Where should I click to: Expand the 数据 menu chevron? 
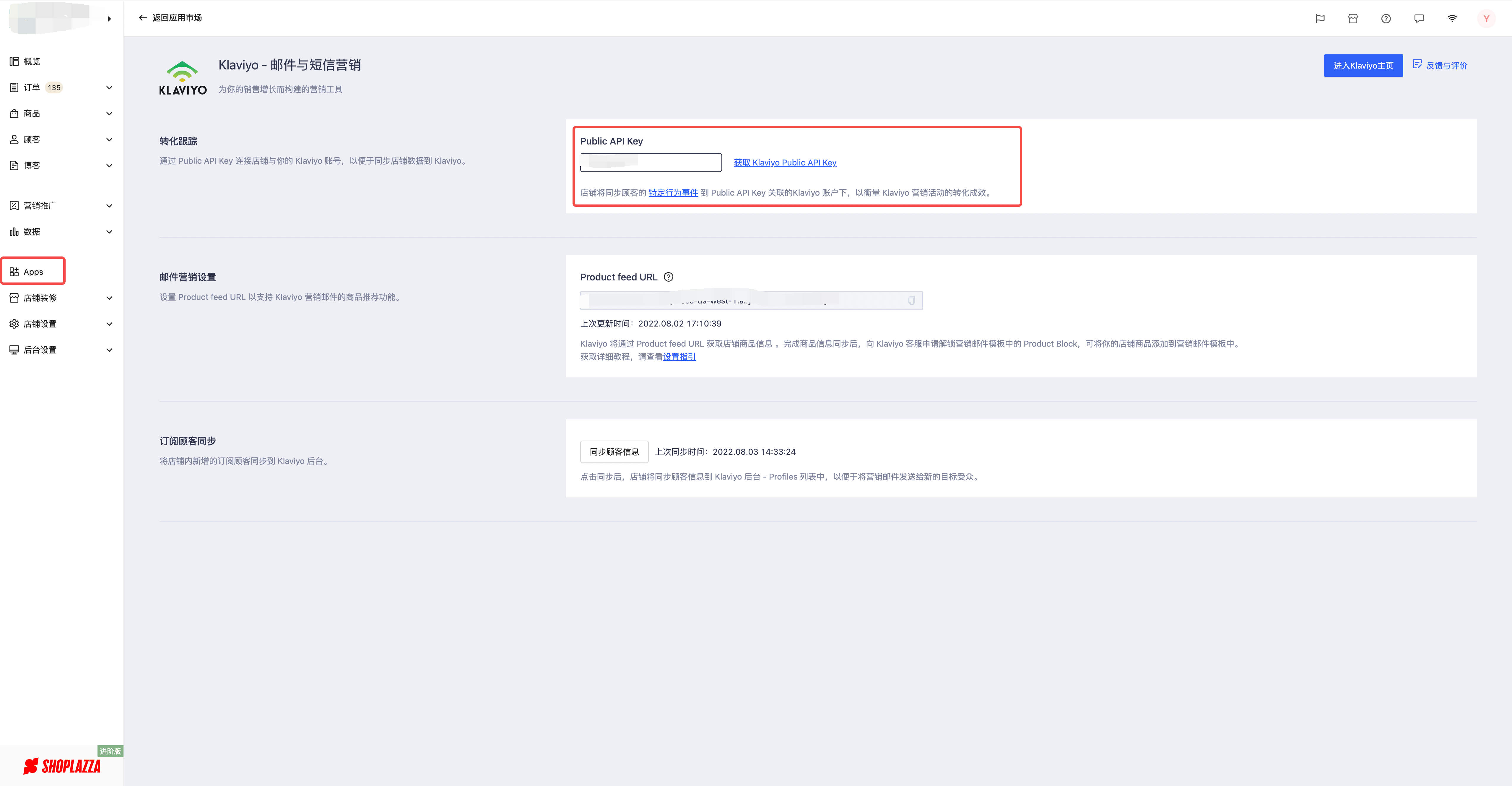point(109,232)
